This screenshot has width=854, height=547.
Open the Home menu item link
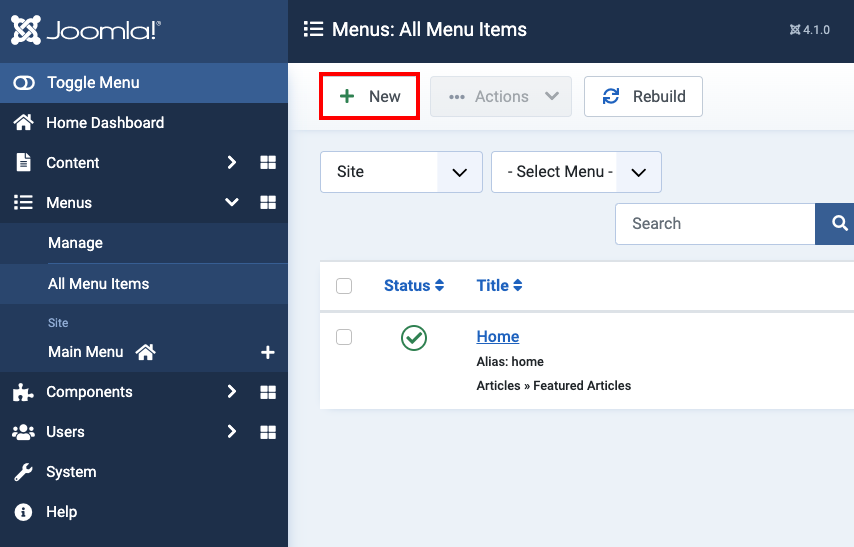[498, 337]
